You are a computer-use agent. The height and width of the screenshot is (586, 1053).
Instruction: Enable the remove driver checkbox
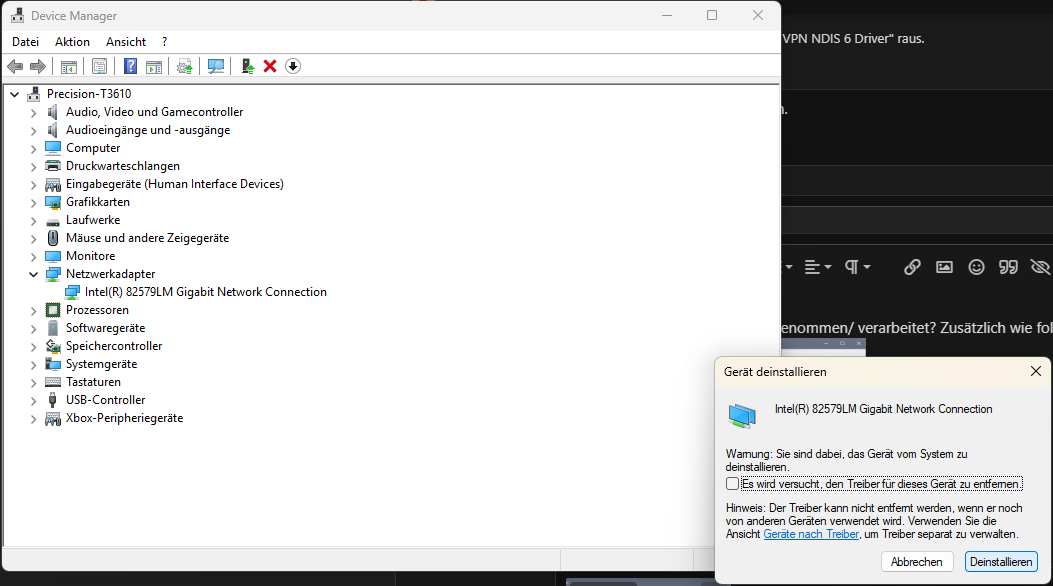point(733,484)
